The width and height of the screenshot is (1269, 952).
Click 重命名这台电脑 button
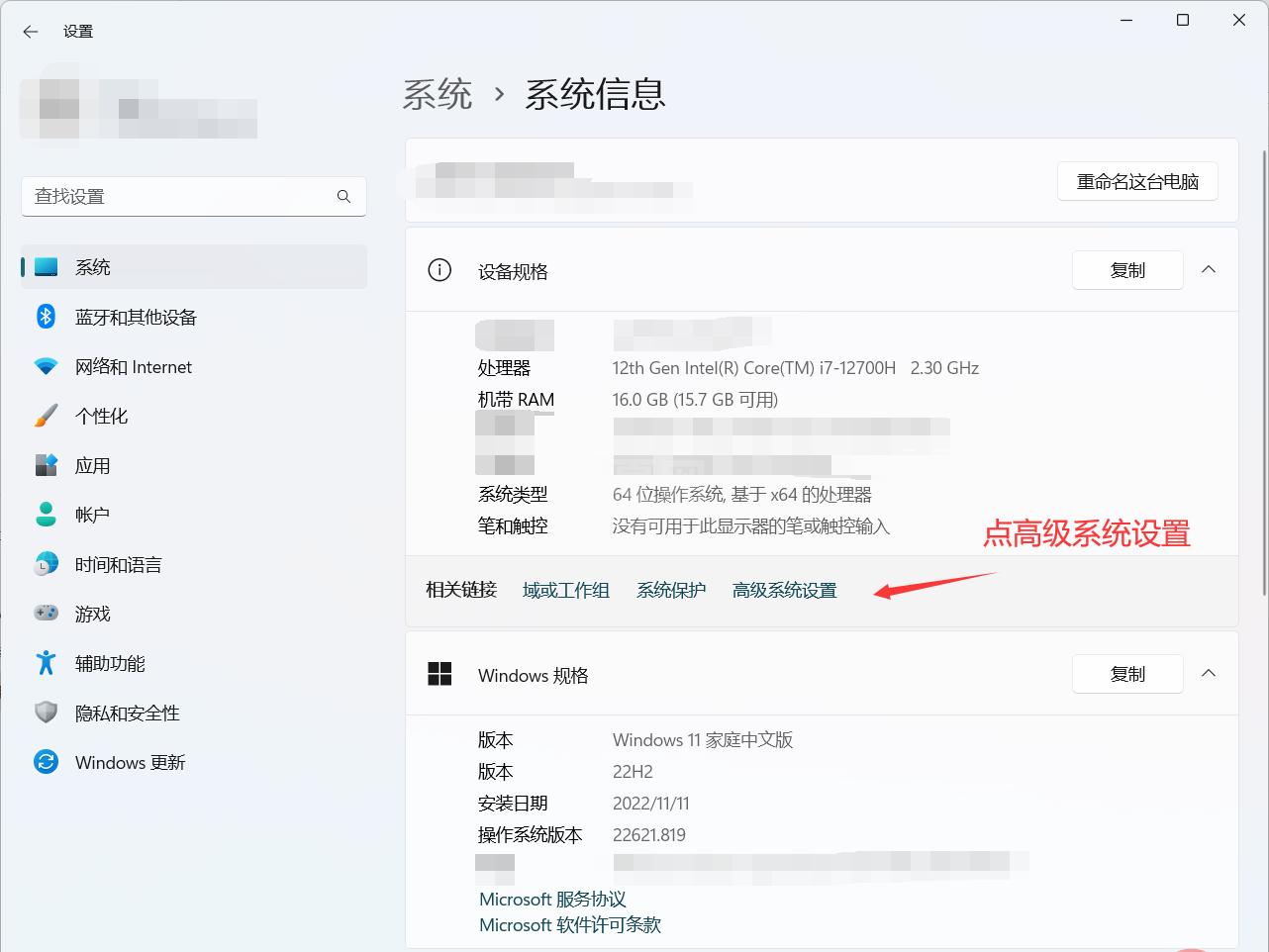tap(1137, 182)
